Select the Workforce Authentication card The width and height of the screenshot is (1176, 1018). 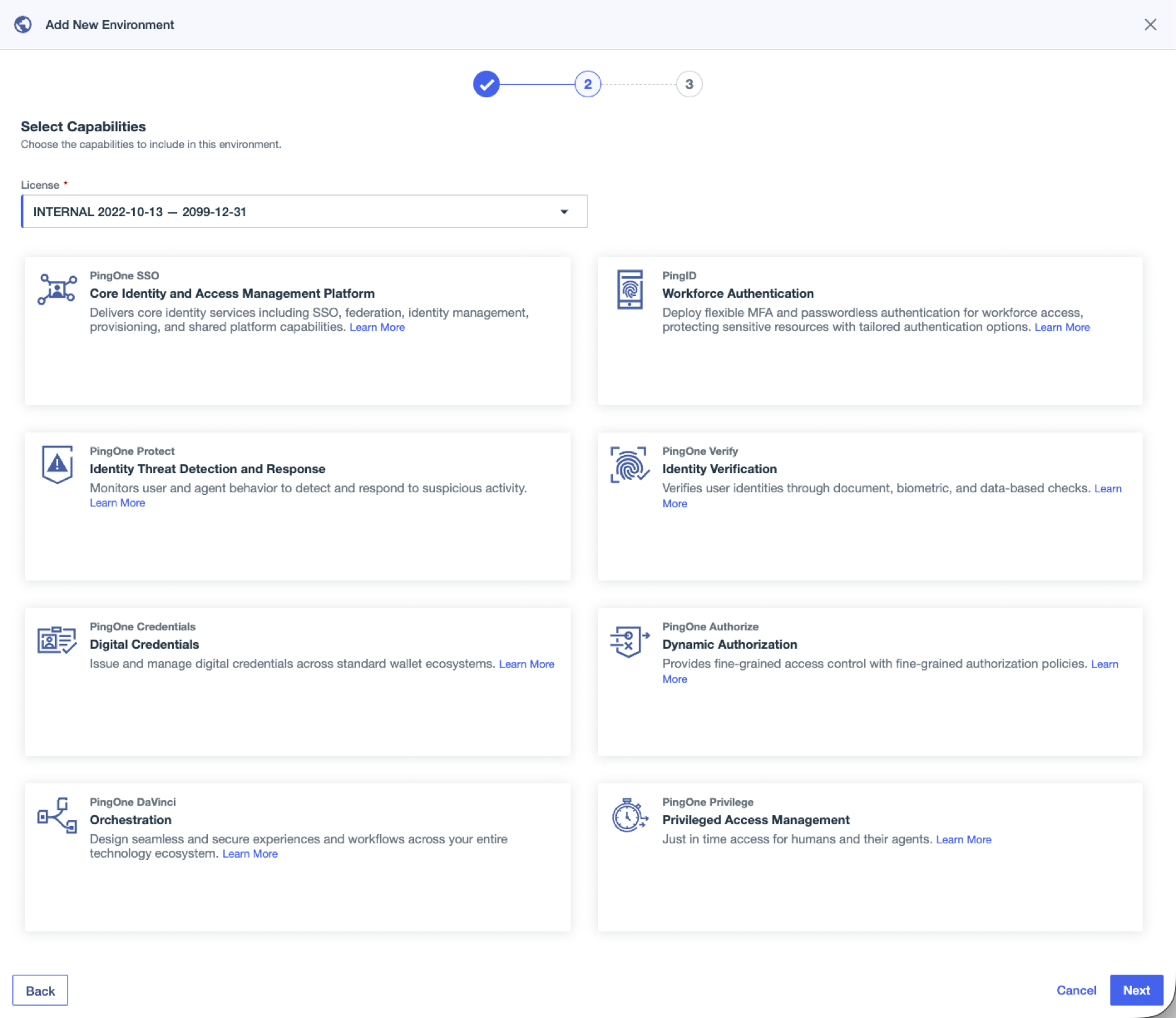[x=870, y=331]
